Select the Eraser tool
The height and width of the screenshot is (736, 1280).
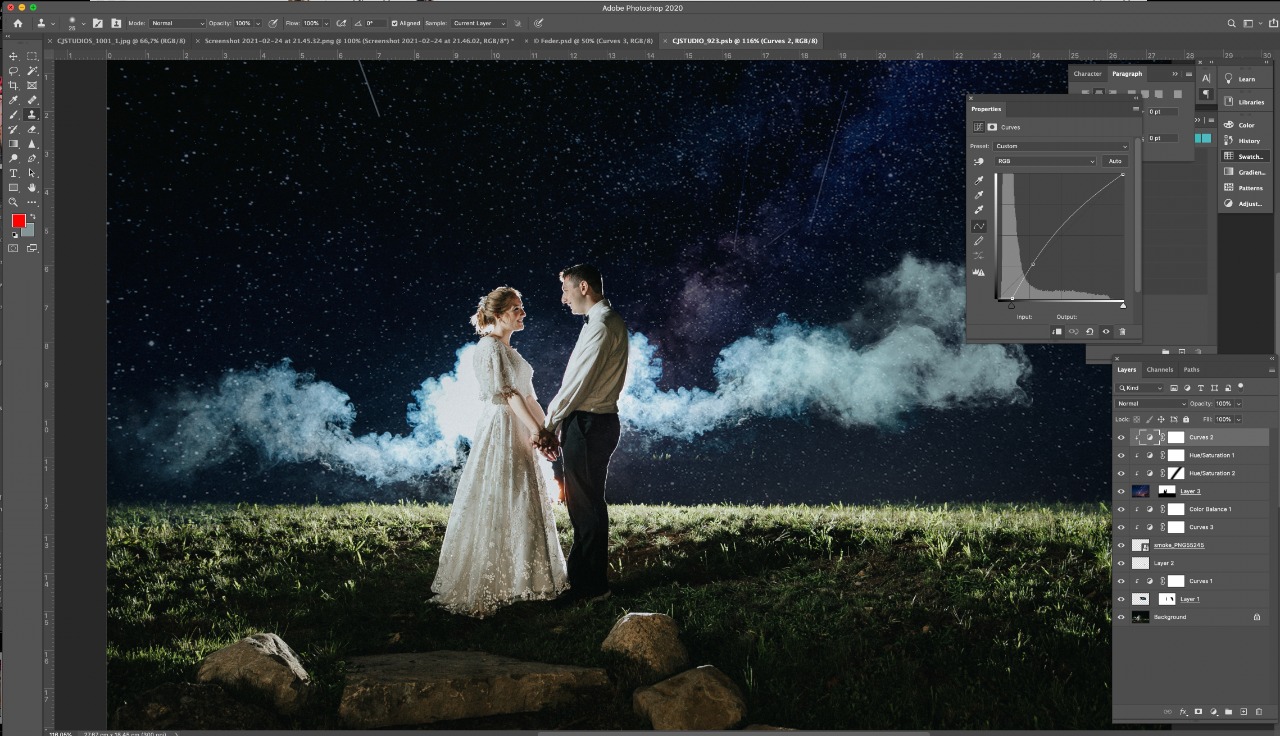pyautogui.click(x=32, y=129)
